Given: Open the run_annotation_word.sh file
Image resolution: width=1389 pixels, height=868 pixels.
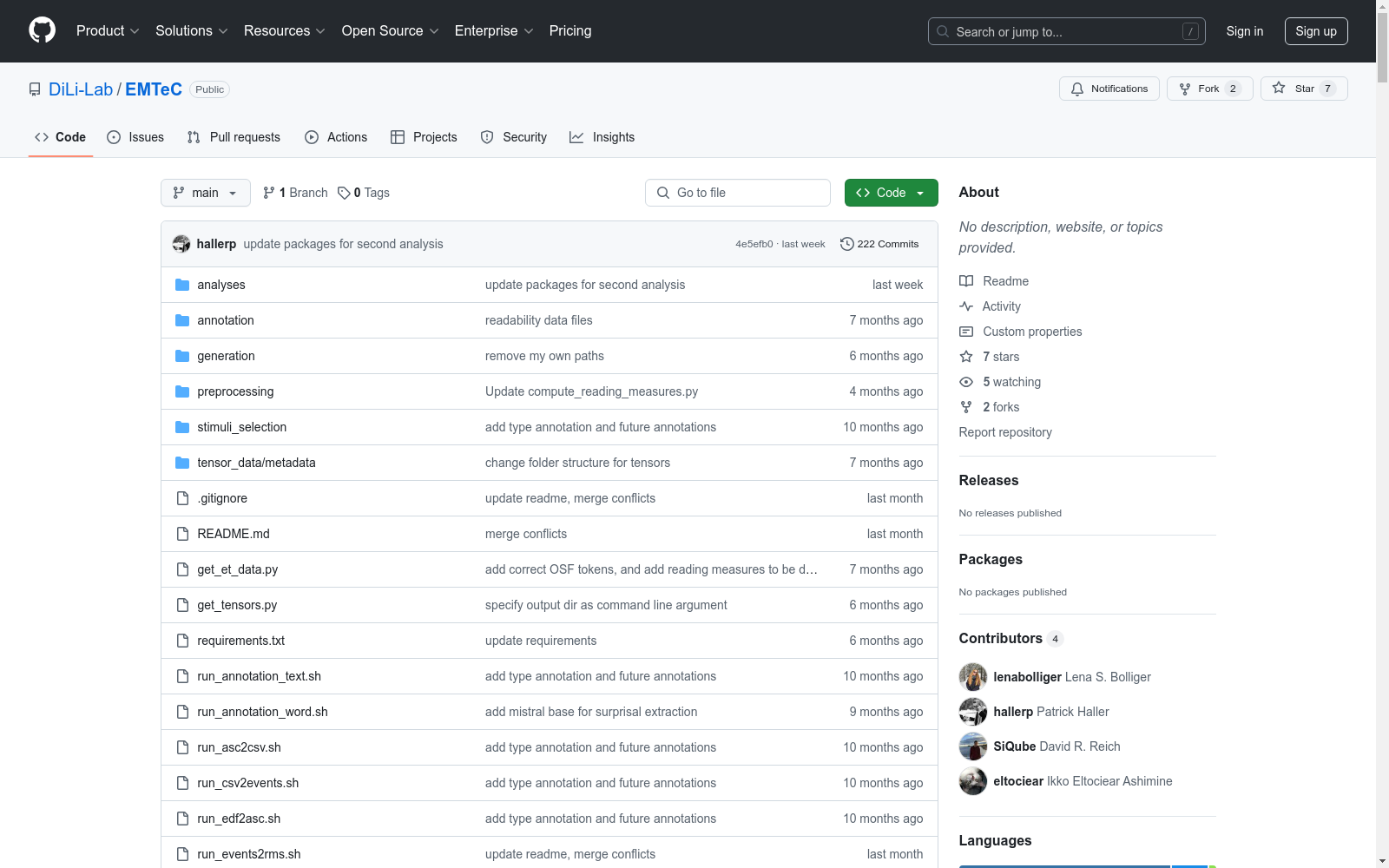Looking at the screenshot, I should click(262, 712).
